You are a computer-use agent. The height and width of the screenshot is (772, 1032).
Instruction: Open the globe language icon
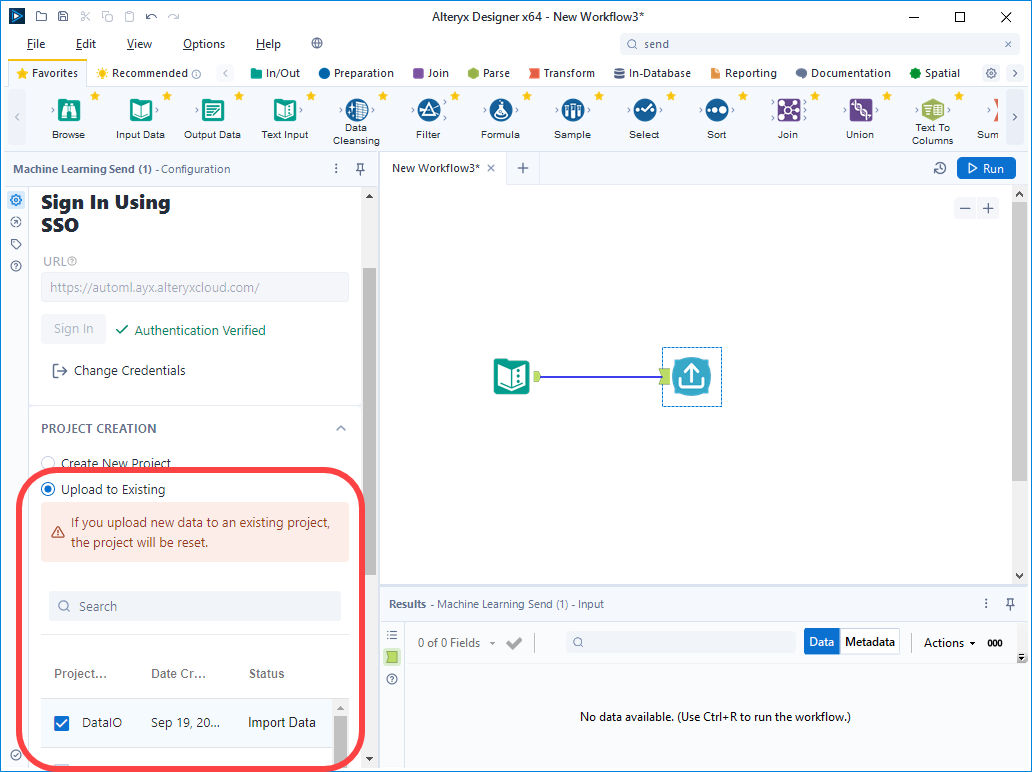[317, 43]
